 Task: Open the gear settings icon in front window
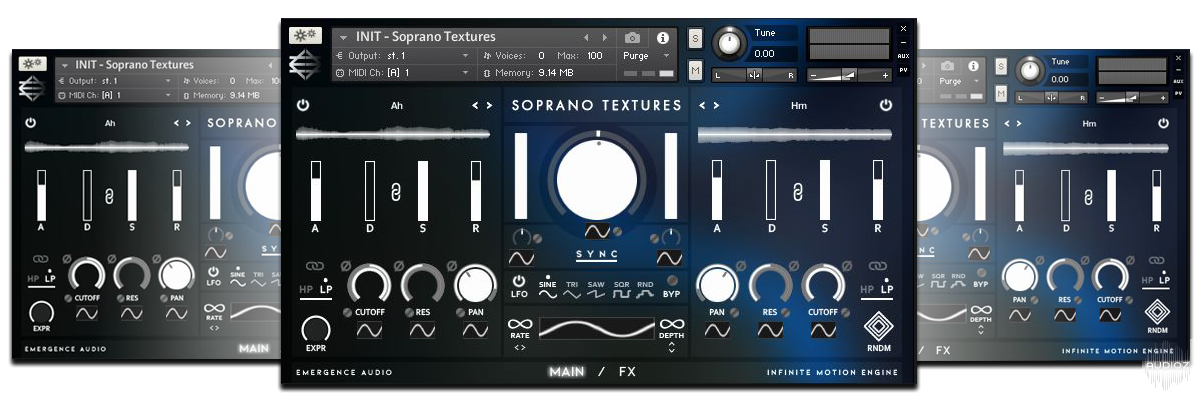tap(305, 35)
